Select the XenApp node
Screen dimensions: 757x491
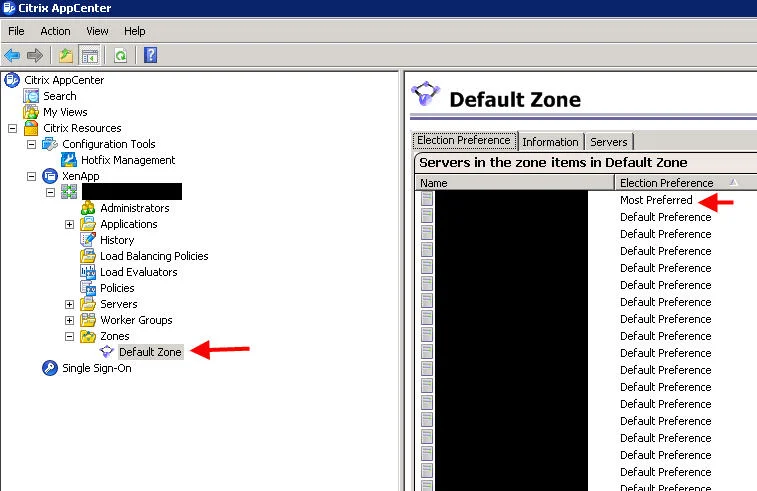[81, 176]
